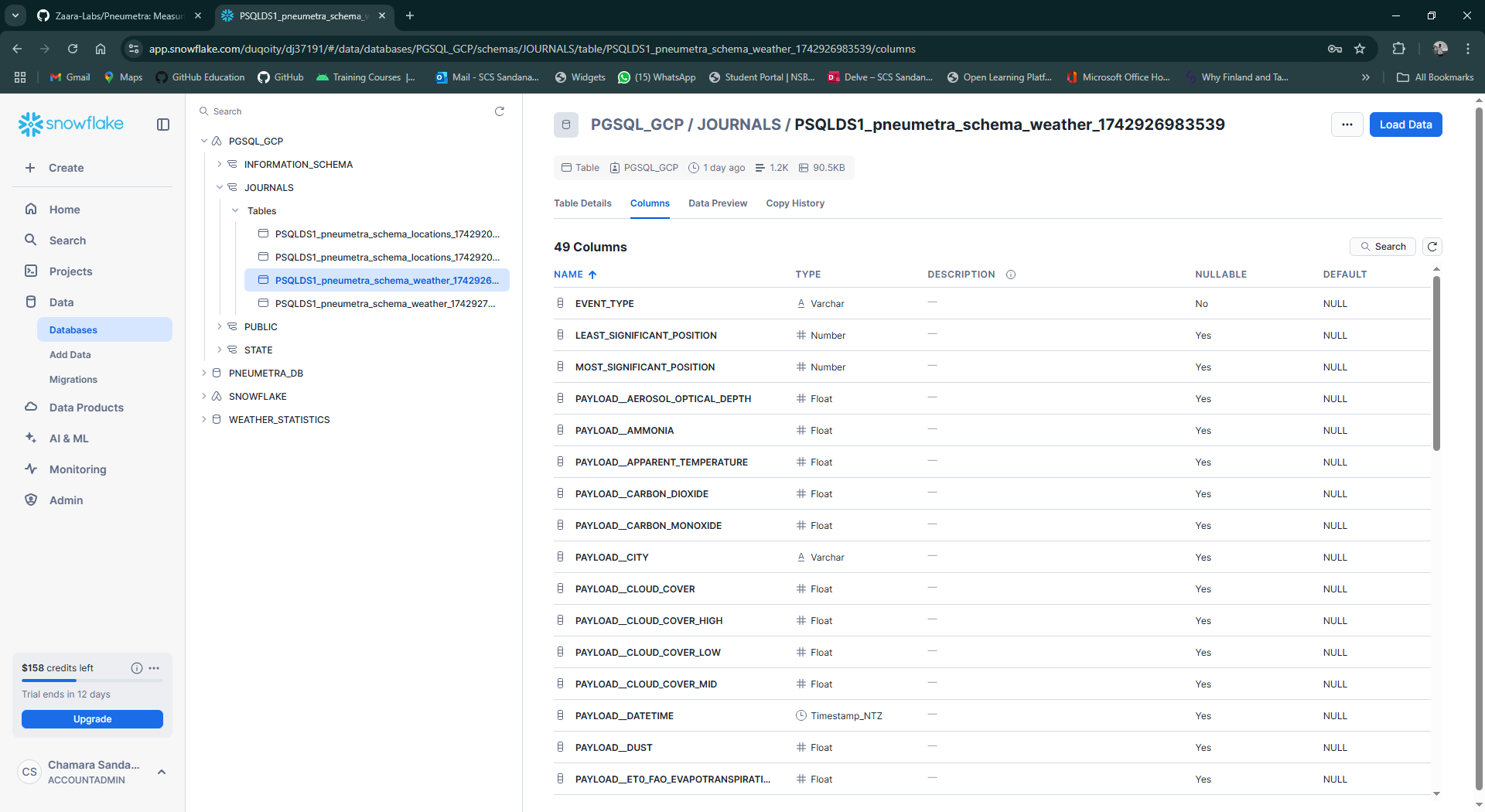Switch to the Data Preview tab
Screen dimensions: 1485x812
pyautogui.click(x=717, y=203)
